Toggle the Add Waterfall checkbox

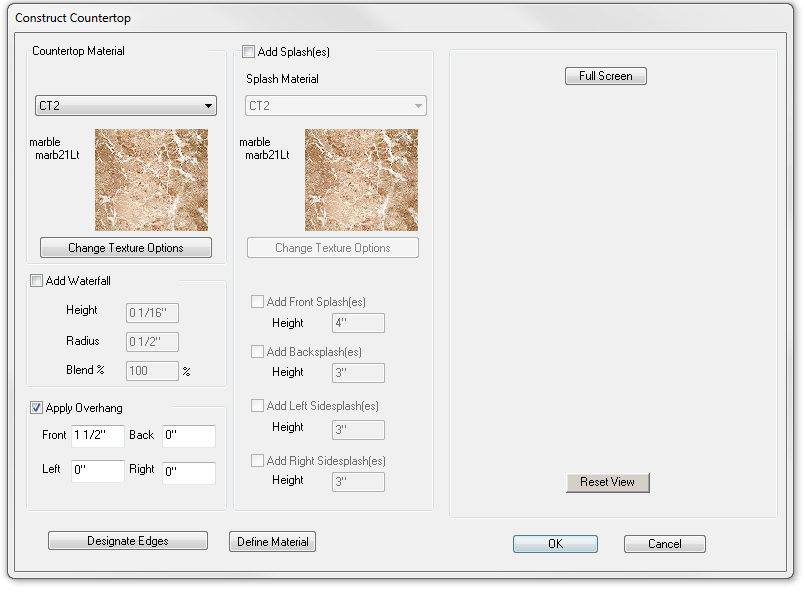point(37,281)
